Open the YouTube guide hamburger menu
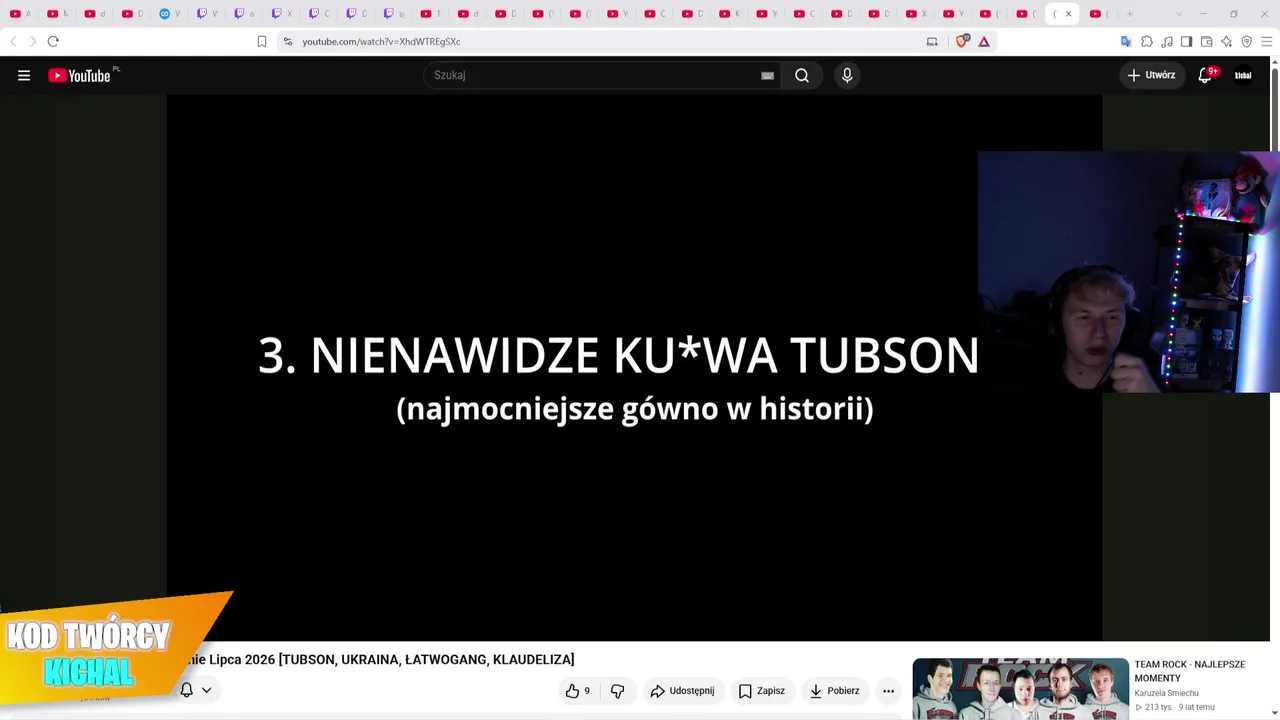1280x720 pixels. [x=24, y=75]
